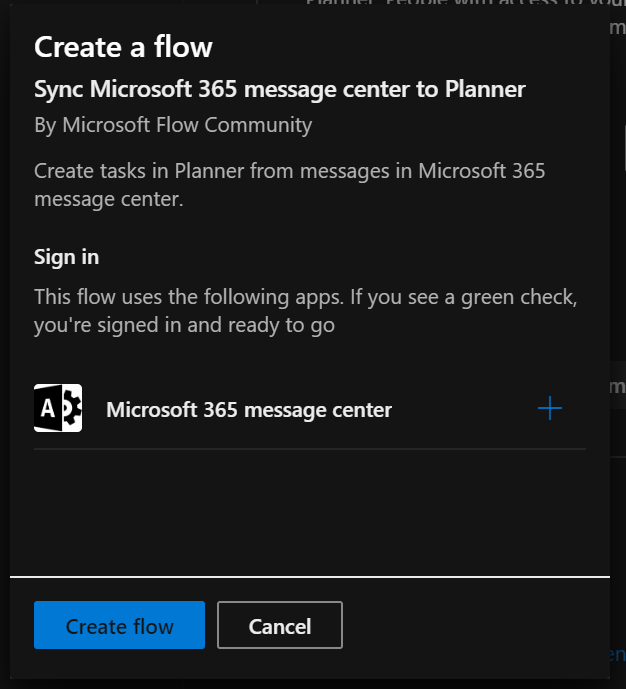
Task: Click the white divider line above the buttons
Action: coord(310,577)
